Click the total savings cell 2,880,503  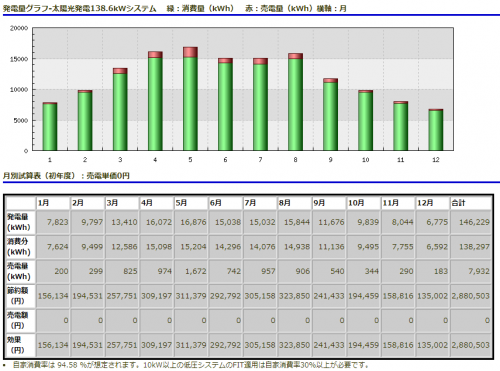(471, 296)
